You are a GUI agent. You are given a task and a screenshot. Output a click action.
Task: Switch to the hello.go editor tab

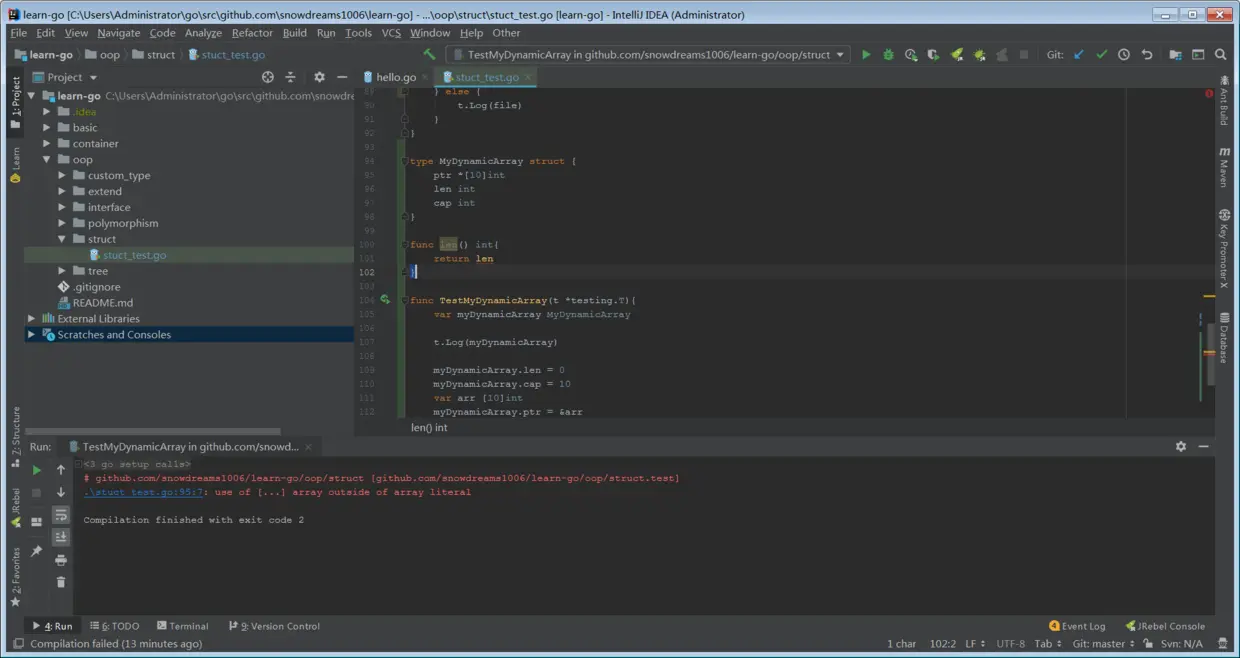(x=394, y=76)
